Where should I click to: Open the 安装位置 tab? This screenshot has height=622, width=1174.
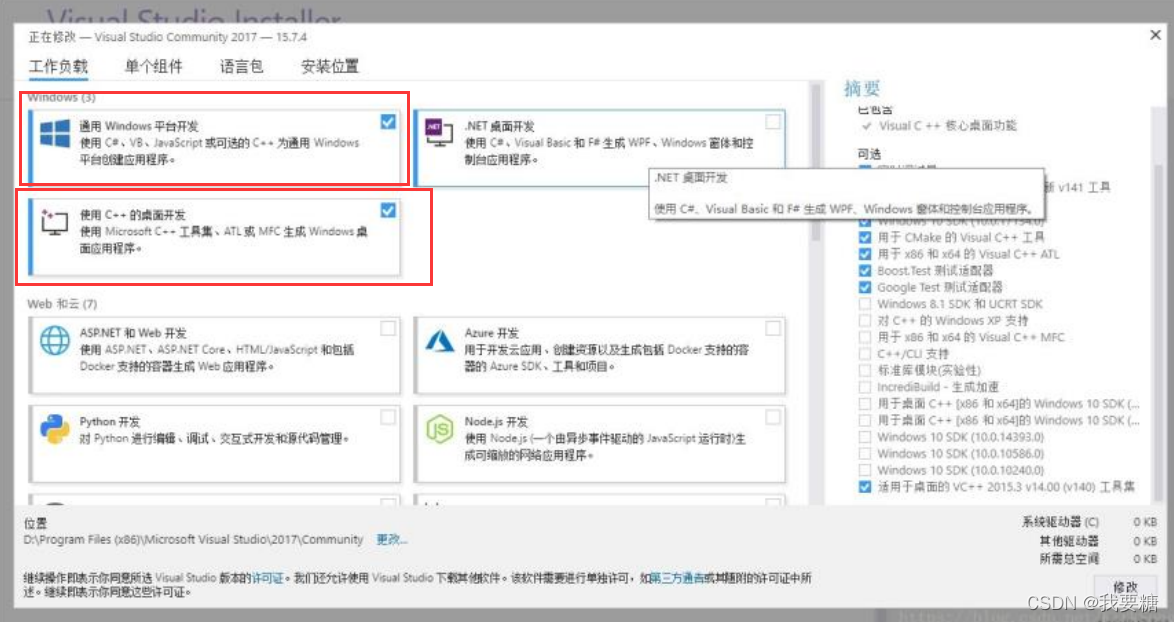coord(329,67)
